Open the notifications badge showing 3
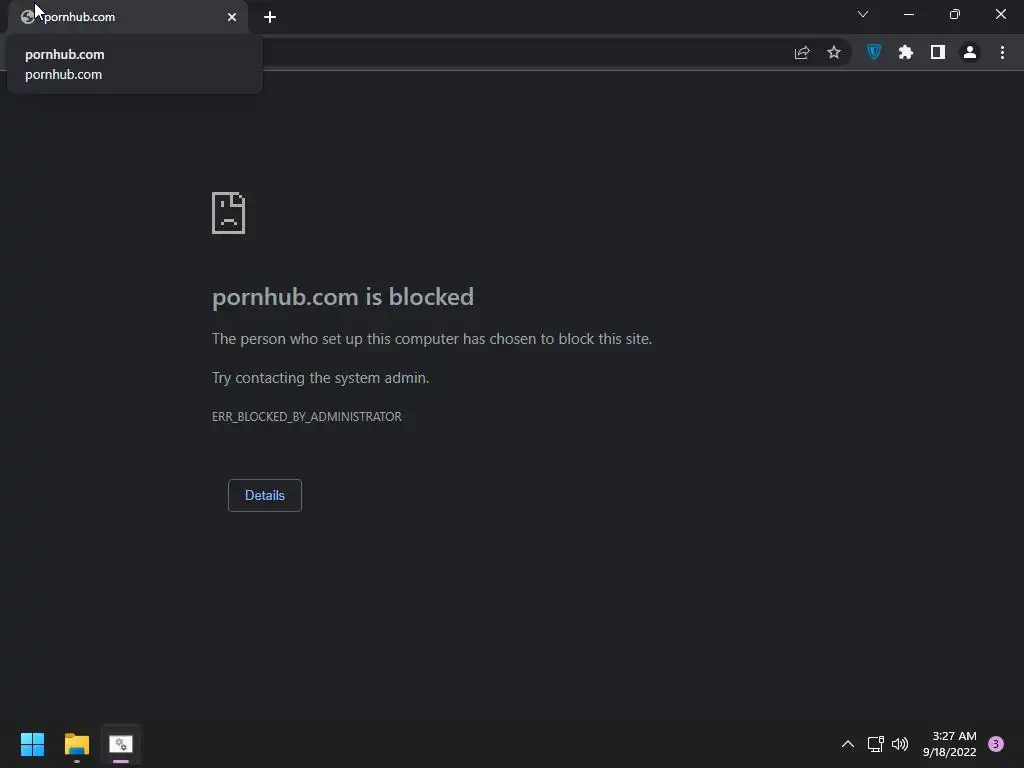Screen dimensions: 1024x768 (996, 744)
